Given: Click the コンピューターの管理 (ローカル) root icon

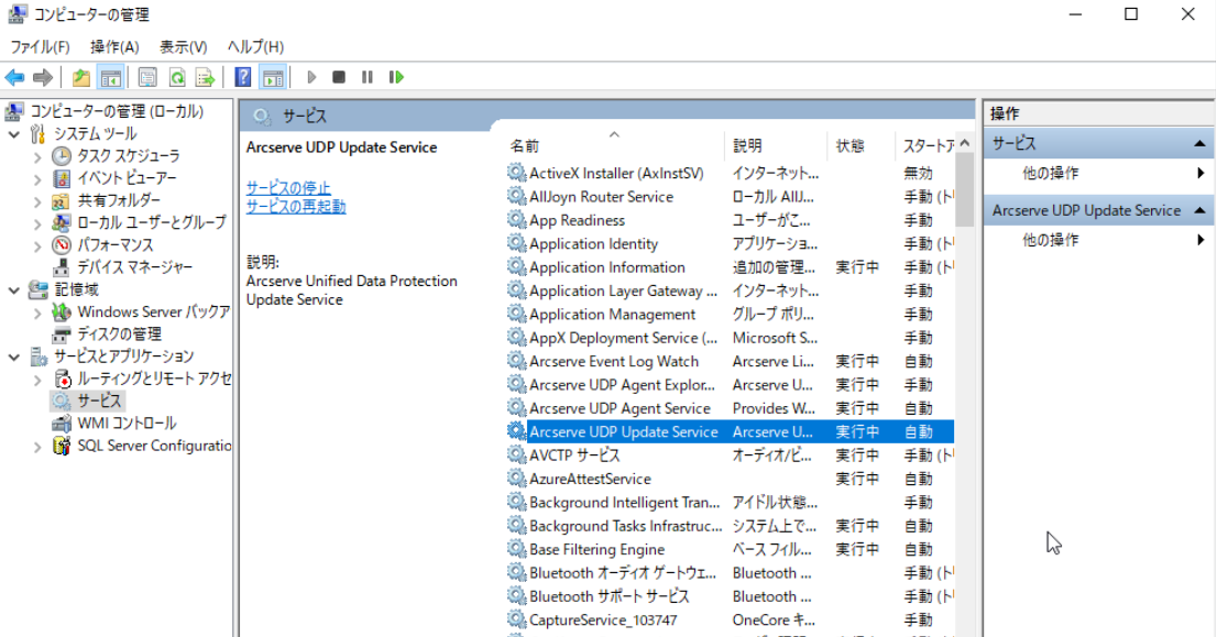Looking at the screenshot, I should 15,112.
